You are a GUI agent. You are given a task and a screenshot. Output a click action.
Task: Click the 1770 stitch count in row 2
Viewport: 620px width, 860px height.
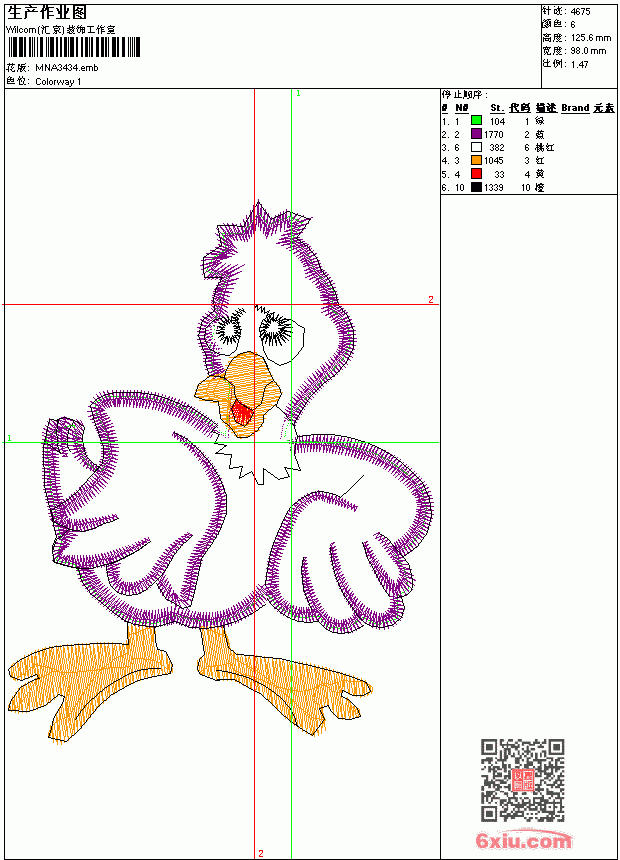(x=494, y=134)
